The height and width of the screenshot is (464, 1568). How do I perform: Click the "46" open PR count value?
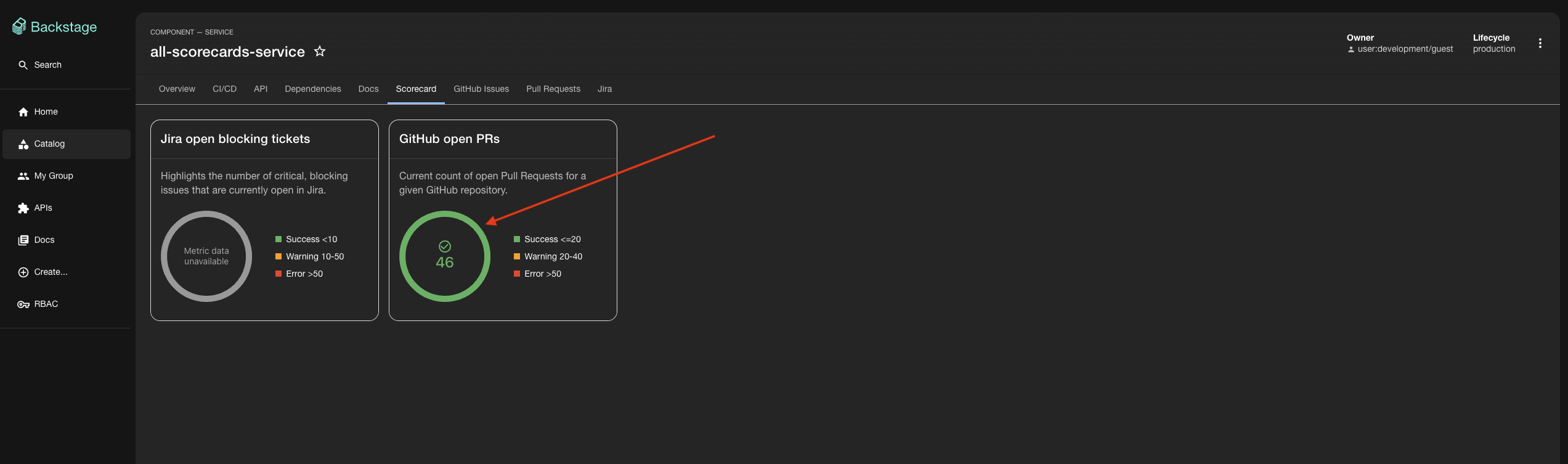(445, 263)
